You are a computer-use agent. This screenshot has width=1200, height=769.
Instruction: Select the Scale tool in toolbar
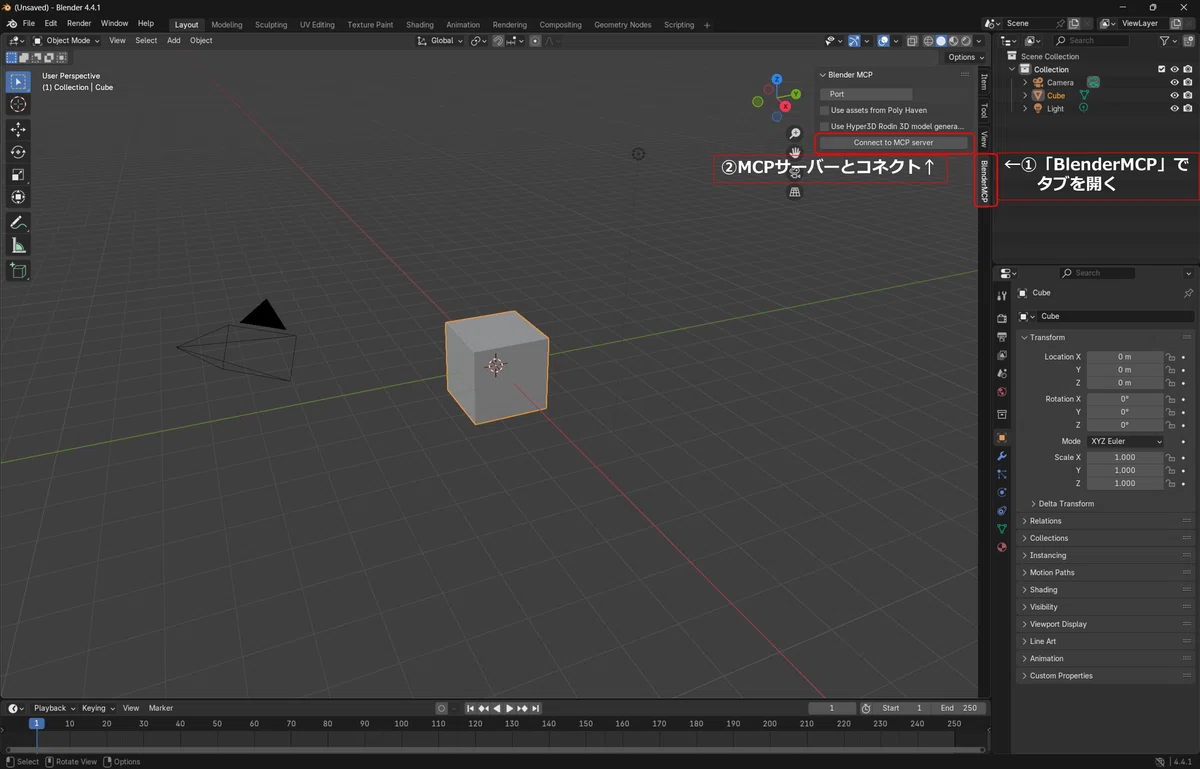tap(18, 175)
